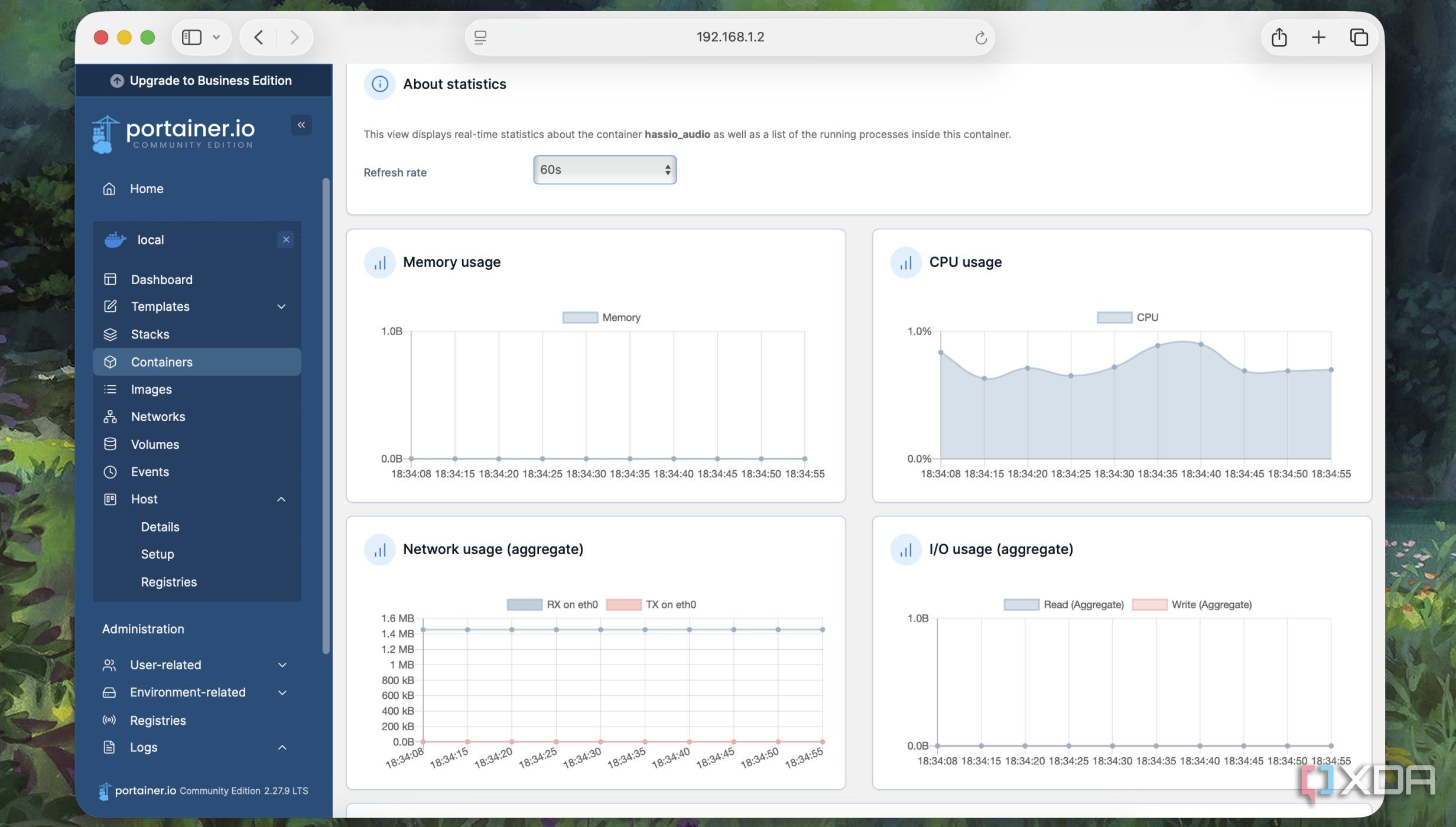Reload the page in Safari
The height and width of the screenshot is (827, 1456).
(x=981, y=37)
